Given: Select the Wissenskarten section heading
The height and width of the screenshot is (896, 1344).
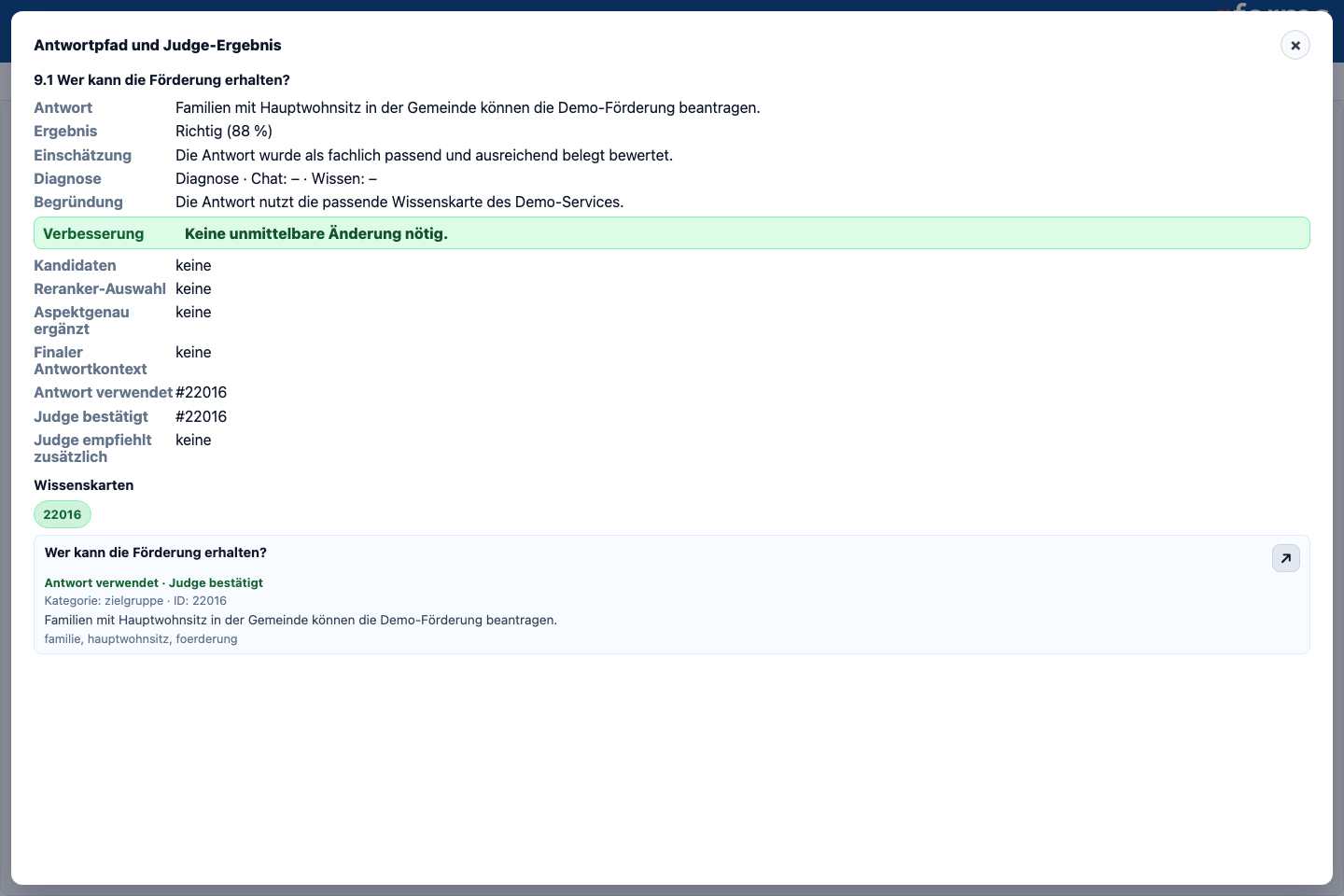Looking at the screenshot, I should click(84, 485).
